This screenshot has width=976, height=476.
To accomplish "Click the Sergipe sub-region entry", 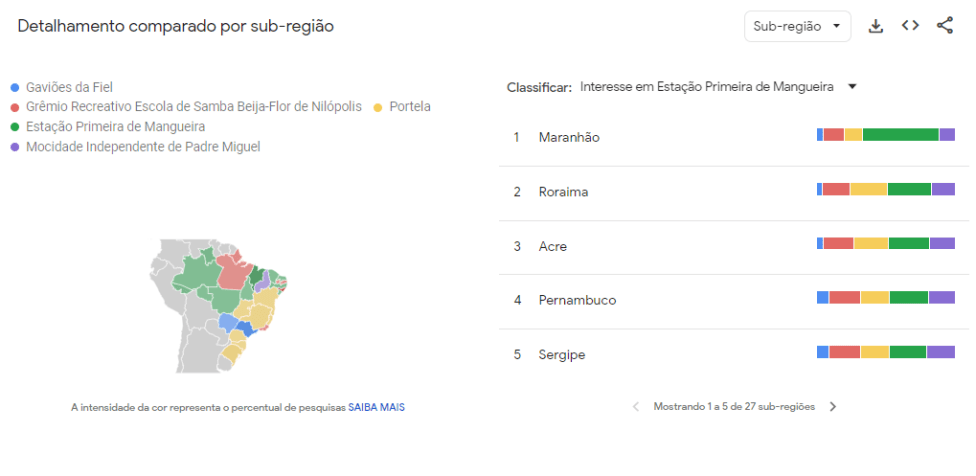I will [561, 354].
